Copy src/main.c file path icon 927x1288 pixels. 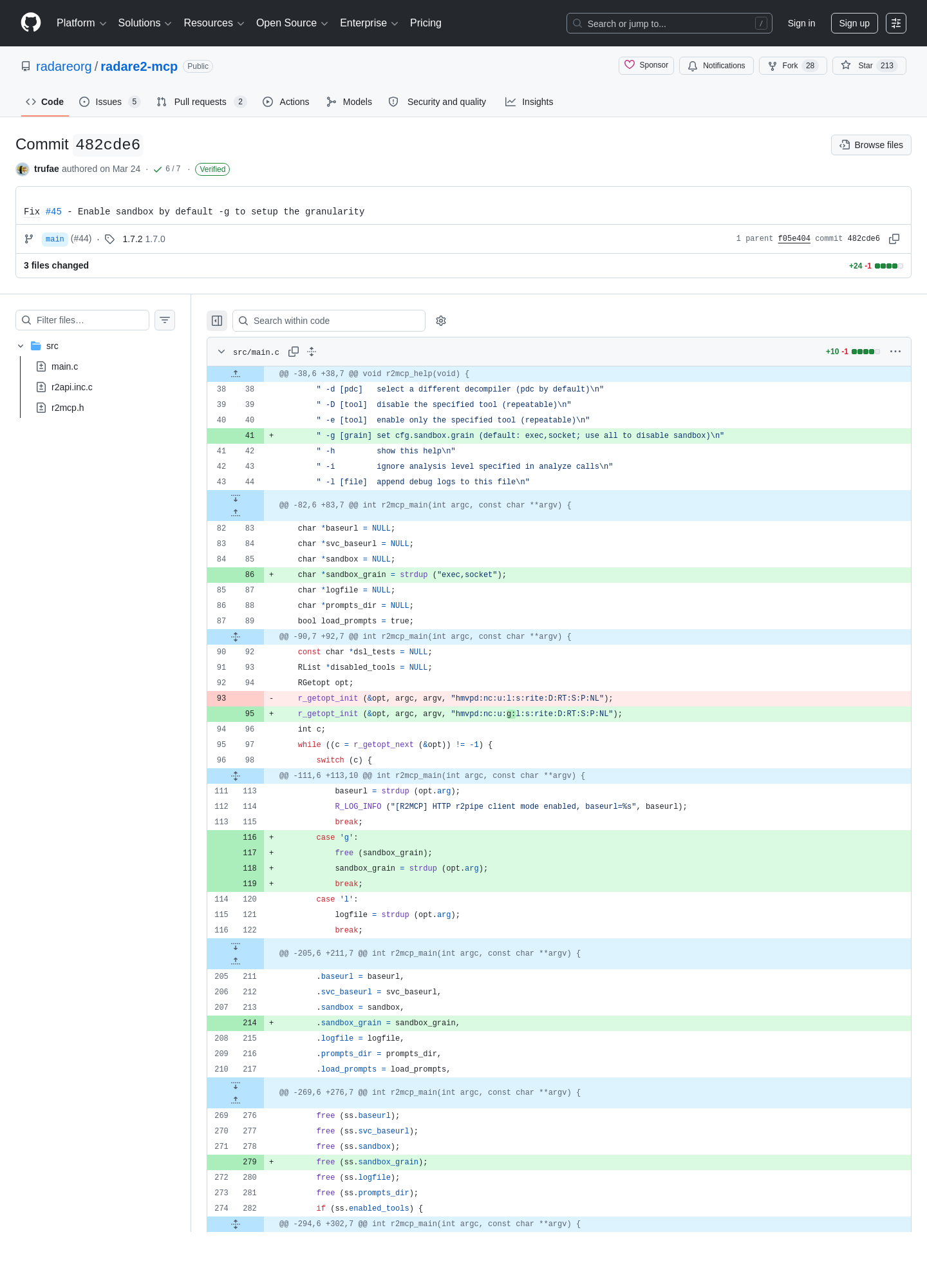pos(294,352)
